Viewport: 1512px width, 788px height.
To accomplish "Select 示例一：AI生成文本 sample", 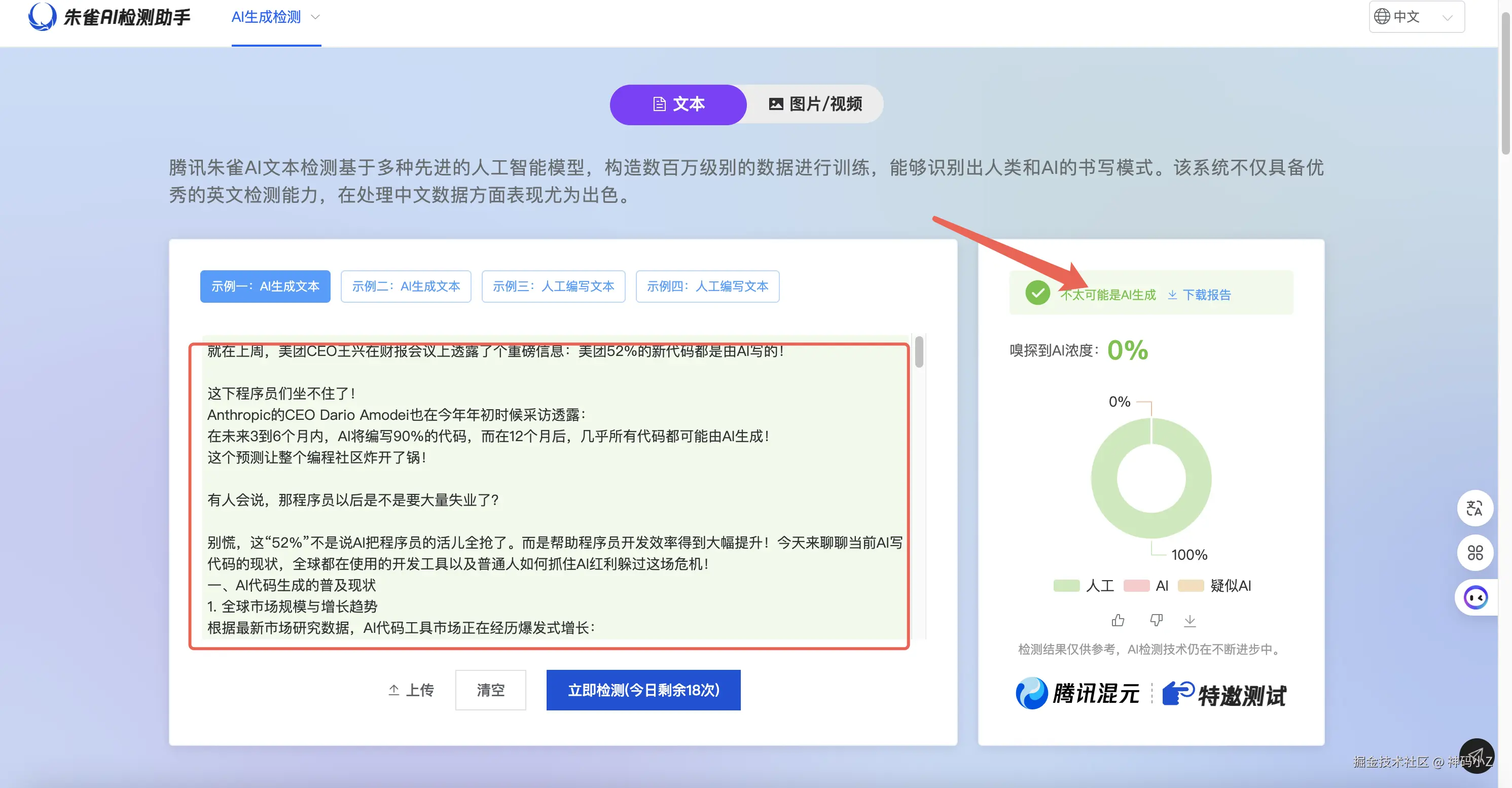I will click(265, 286).
